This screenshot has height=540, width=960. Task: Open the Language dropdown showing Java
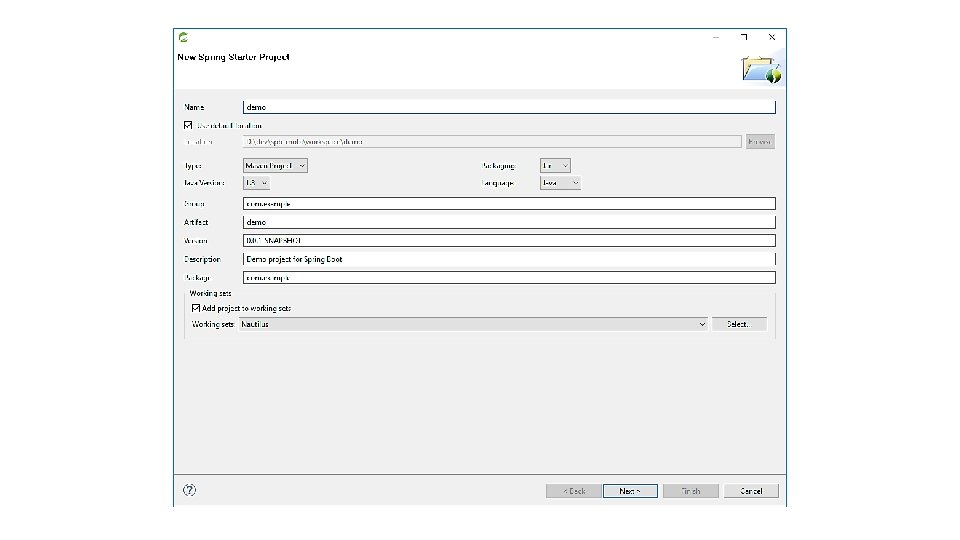(560, 182)
